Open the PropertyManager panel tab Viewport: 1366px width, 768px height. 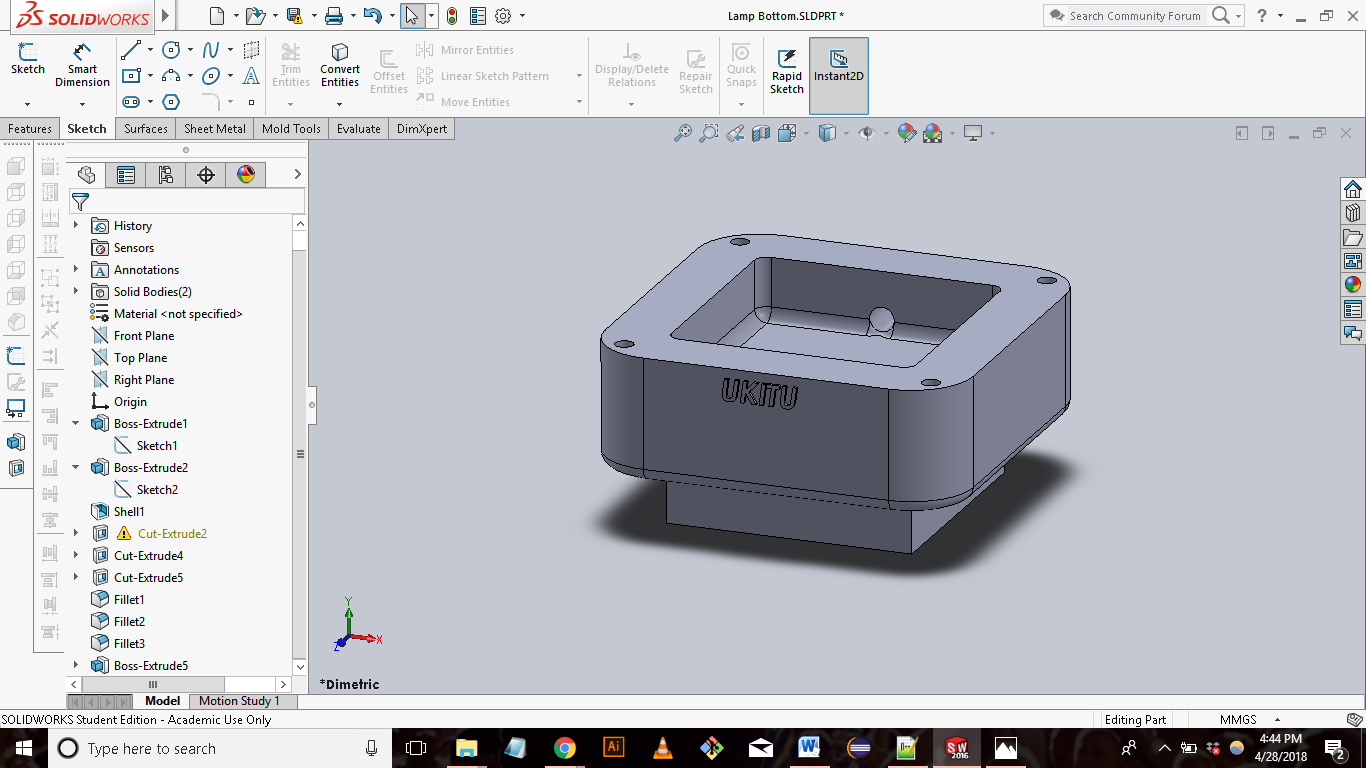click(126, 175)
